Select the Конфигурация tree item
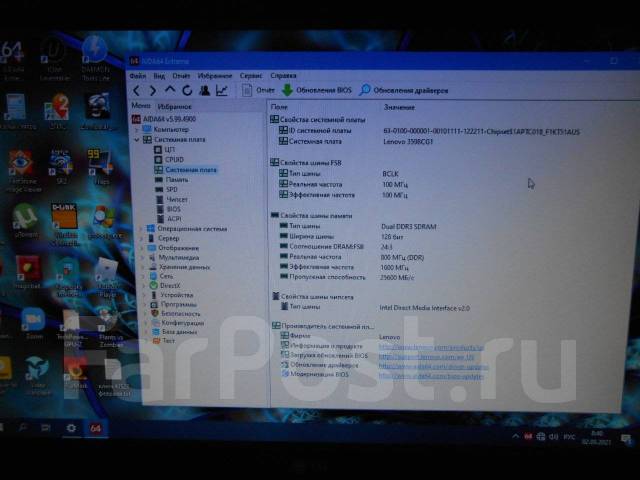This screenshot has height=480, width=640. [178, 323]
